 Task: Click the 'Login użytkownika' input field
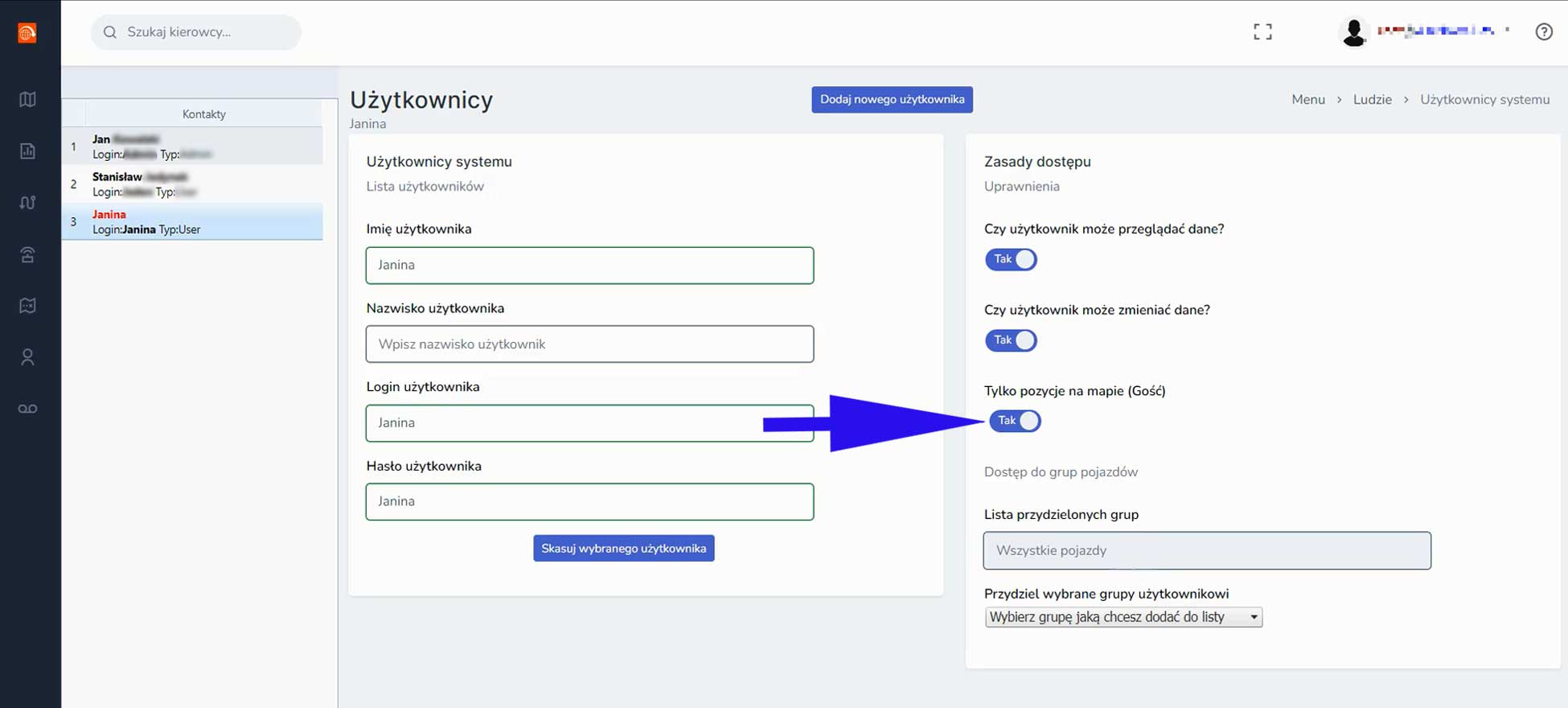click(589, 423)
